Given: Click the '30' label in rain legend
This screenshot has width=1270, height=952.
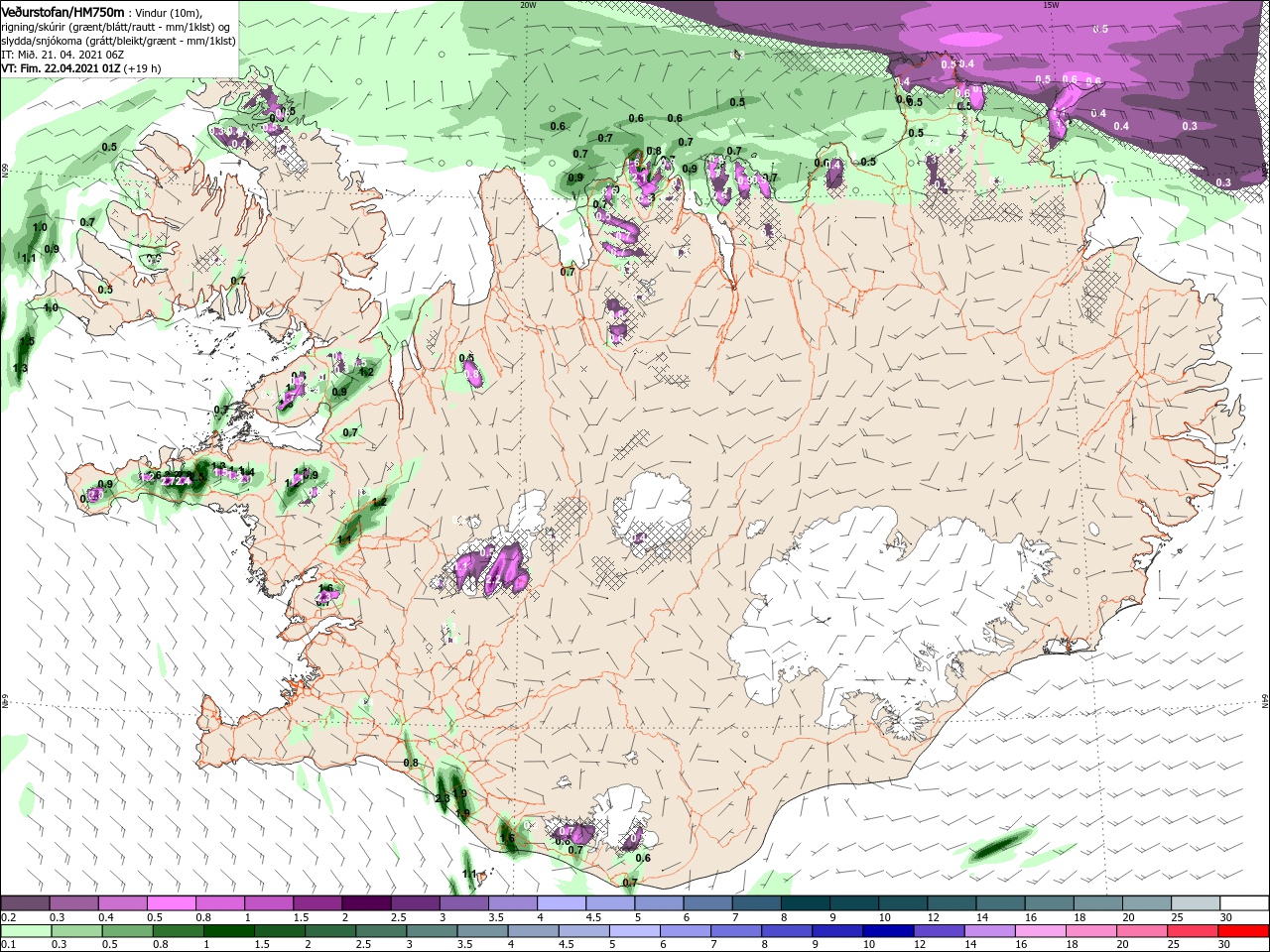Looking at the screenshot, I should [1226, 944].
